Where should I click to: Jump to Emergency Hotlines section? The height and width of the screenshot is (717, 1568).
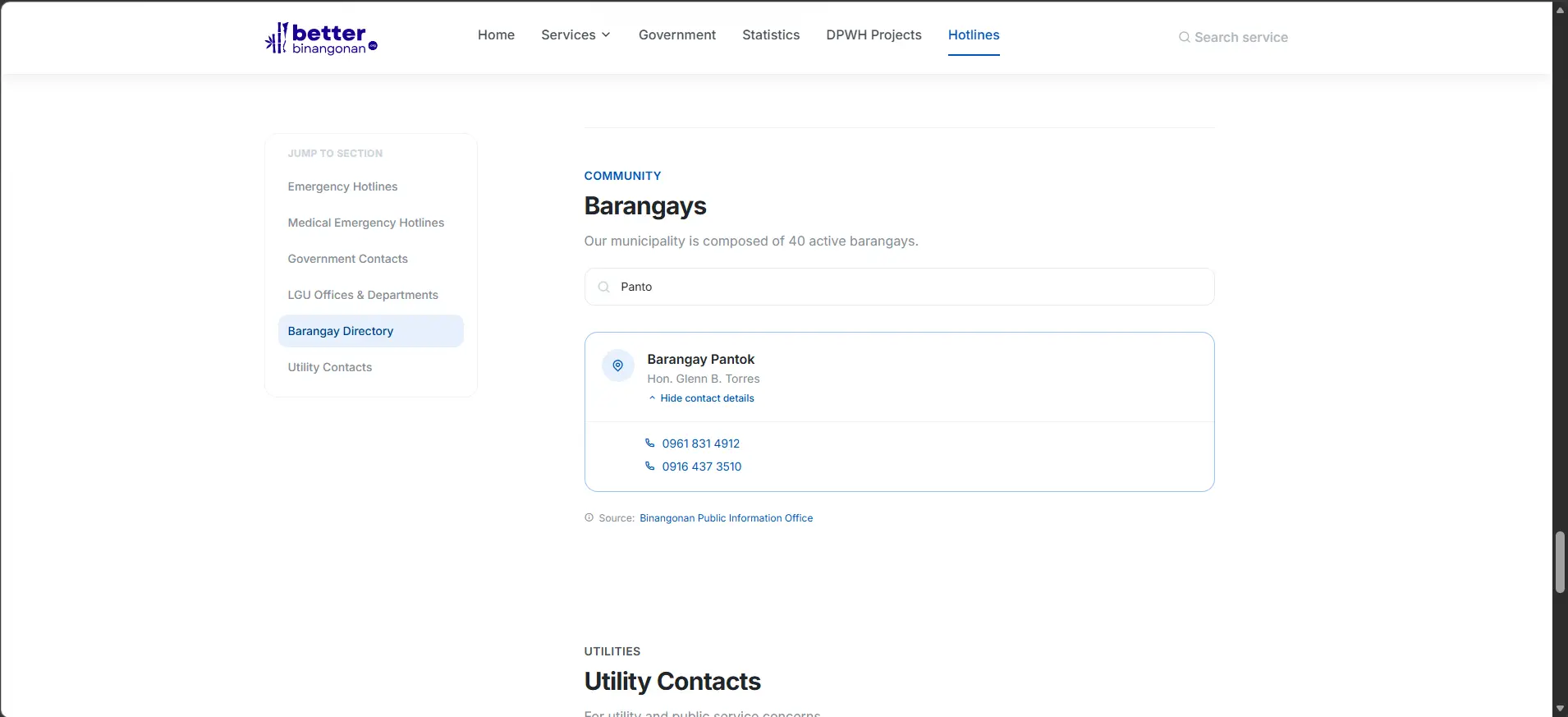tap(342, 186)
